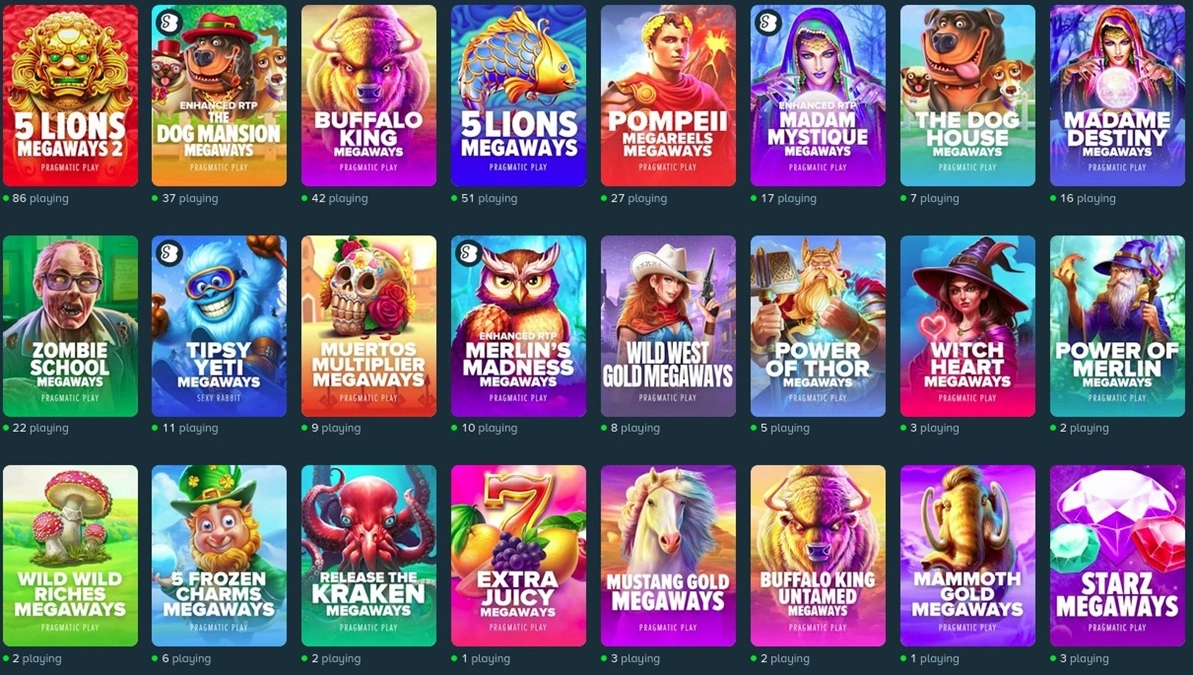Open Power of Thor Megaways
This screenshot has height=675, width=1193.
(x=818, y=326)
